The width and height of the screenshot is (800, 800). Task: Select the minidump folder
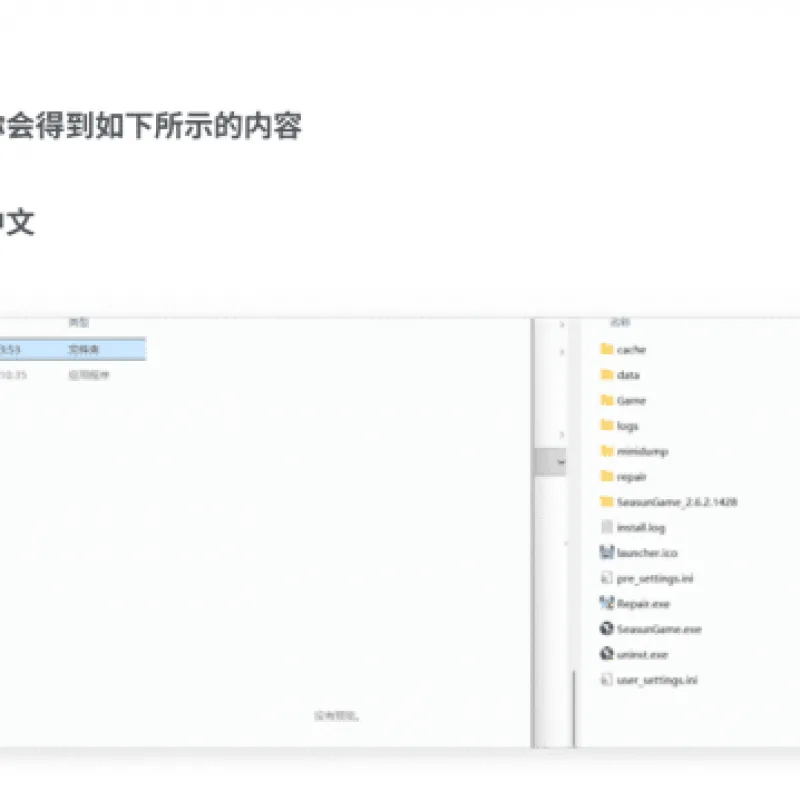pyautogui.click(x=634, y=451)
